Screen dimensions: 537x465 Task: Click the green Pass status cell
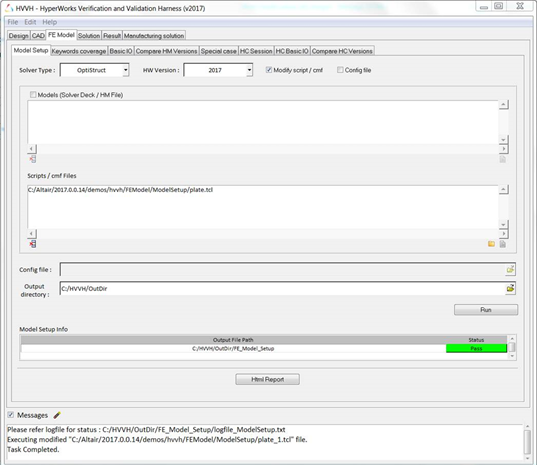476,349
